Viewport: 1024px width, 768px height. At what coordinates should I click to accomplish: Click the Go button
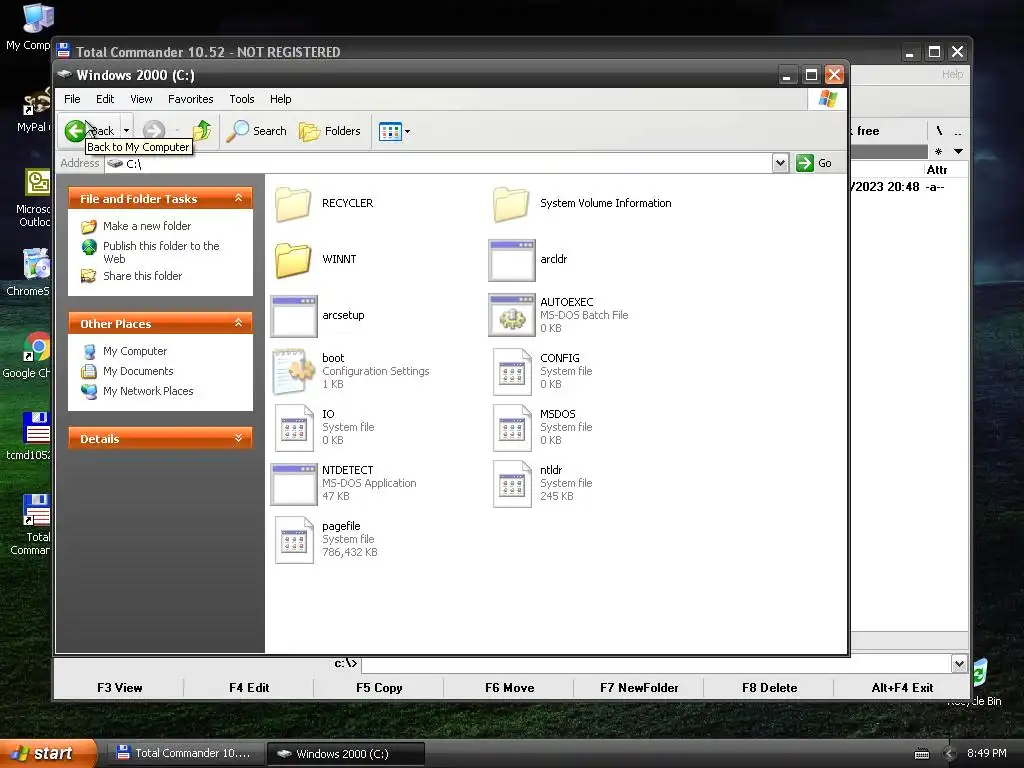[x=814, y=163]
